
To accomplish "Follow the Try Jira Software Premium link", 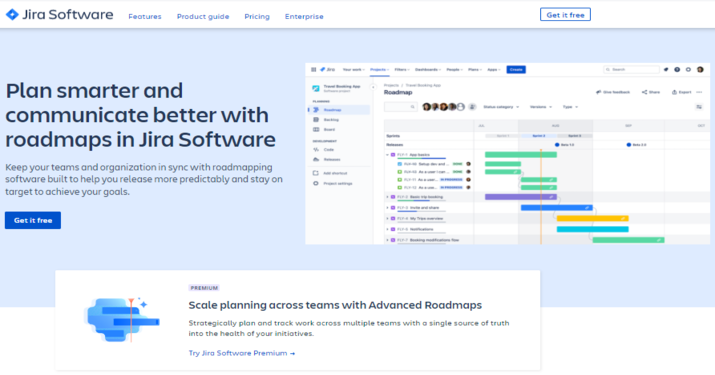I will coord(242,353).
